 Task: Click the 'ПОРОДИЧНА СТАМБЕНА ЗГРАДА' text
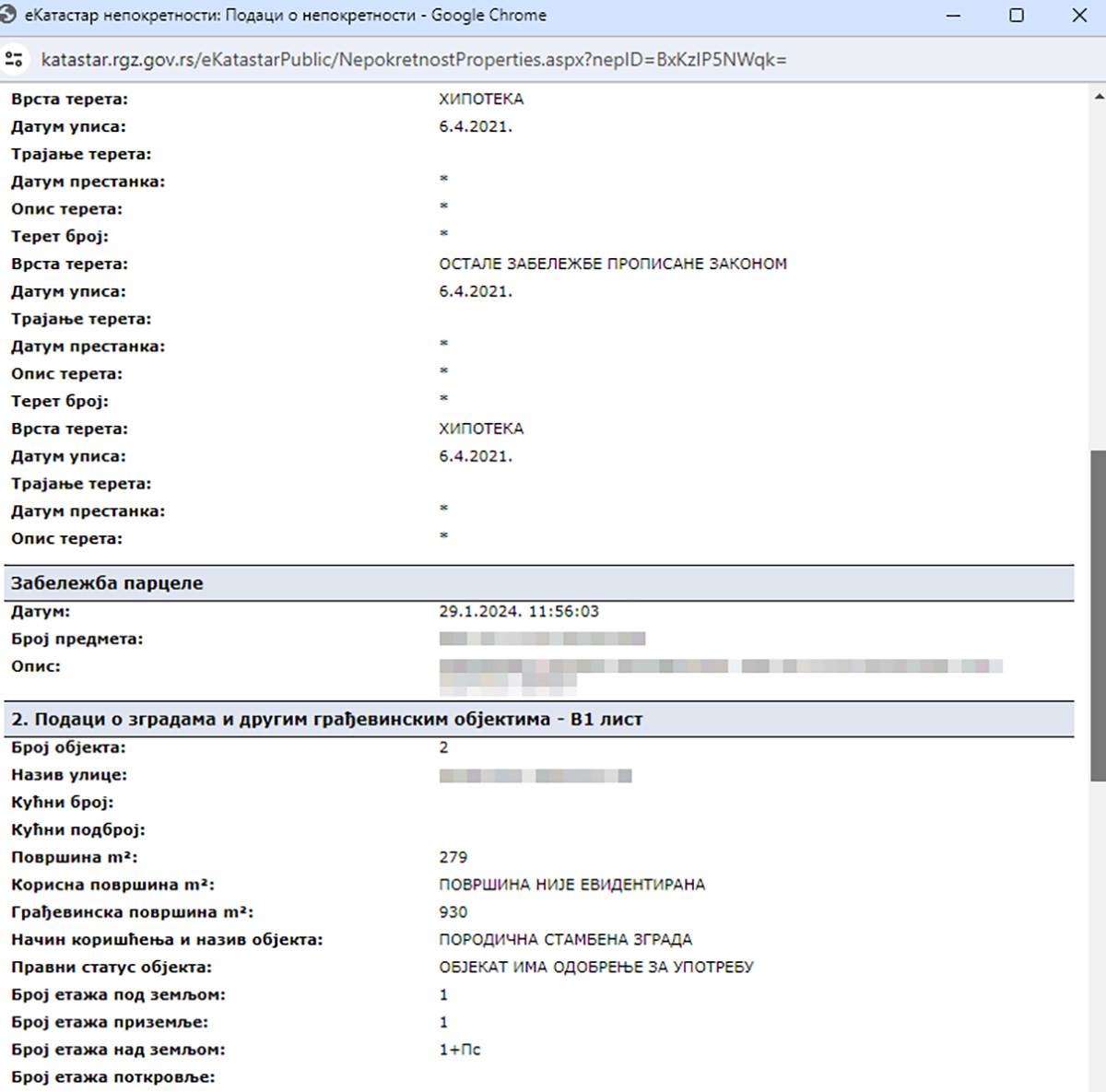click(565, 940)
